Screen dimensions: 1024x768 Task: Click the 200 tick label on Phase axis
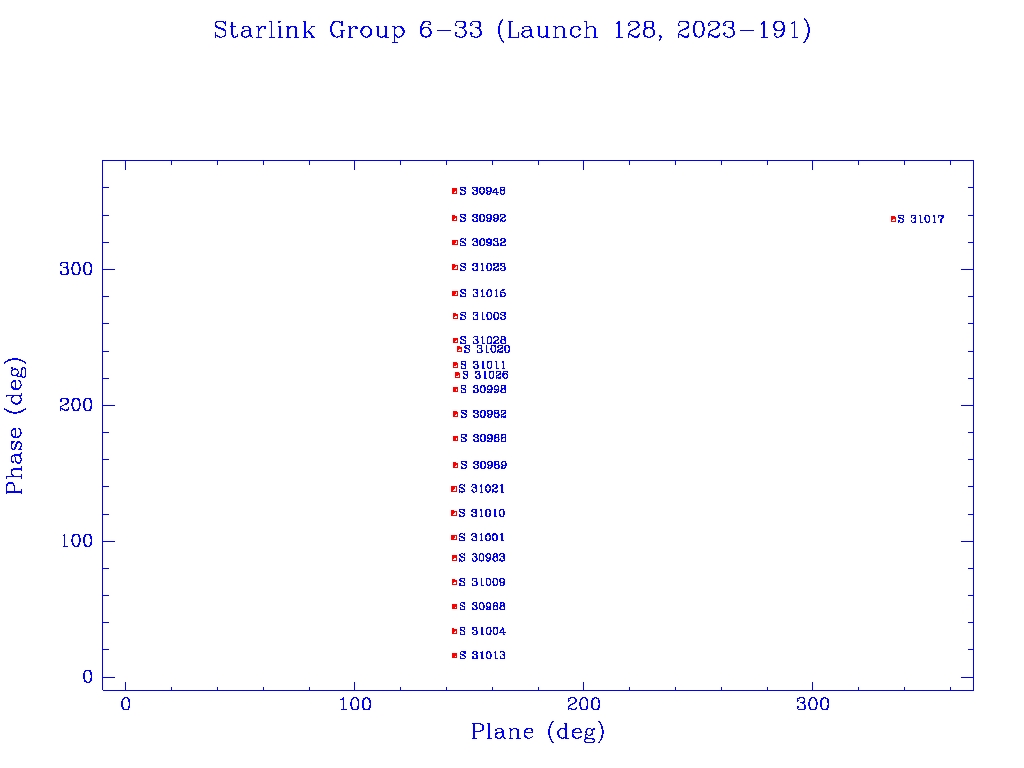coord(76,405)
